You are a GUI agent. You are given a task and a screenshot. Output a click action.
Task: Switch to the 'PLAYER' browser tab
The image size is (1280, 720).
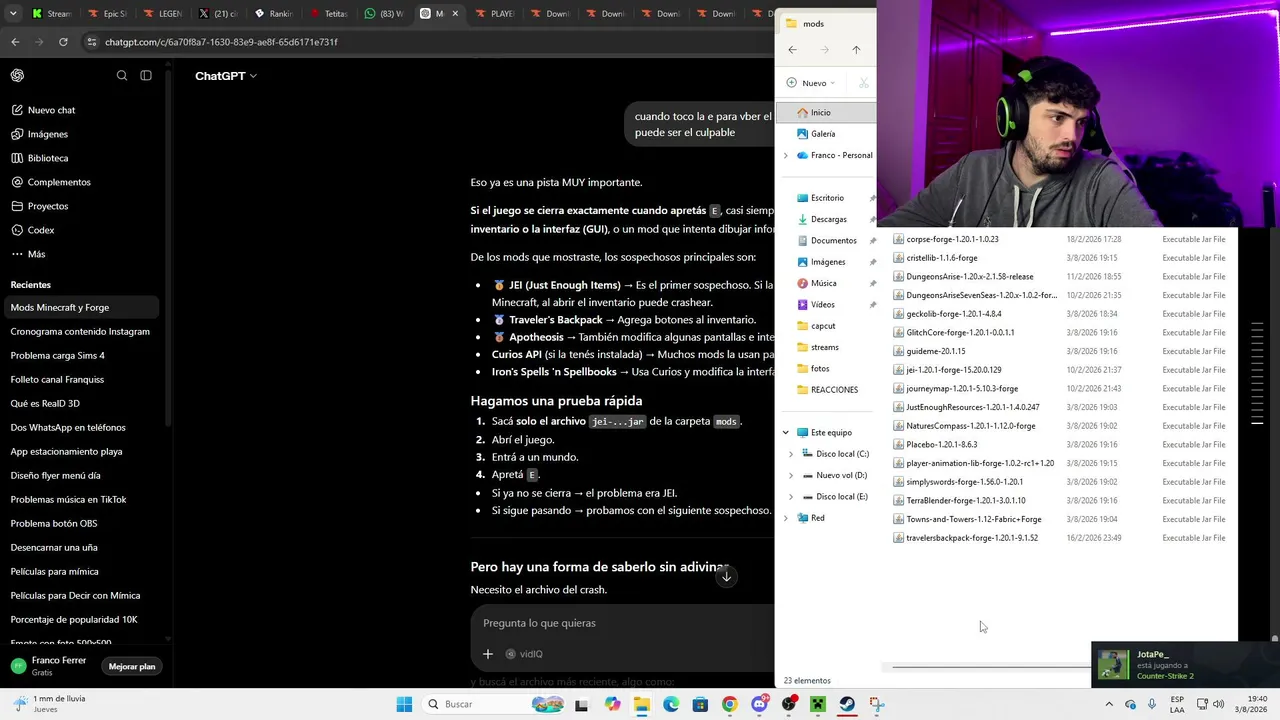click(496, 14)
